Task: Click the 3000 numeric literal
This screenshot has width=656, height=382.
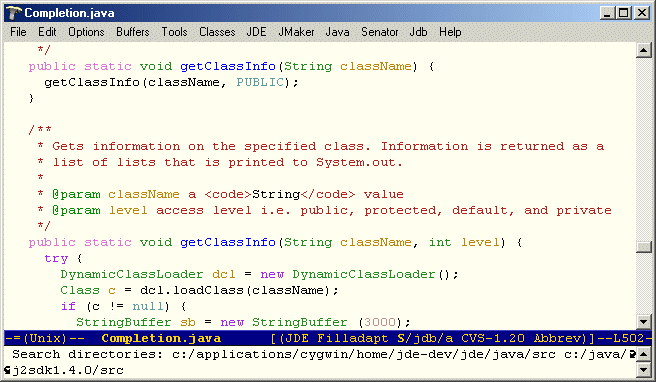Action: tap(379, 322)
